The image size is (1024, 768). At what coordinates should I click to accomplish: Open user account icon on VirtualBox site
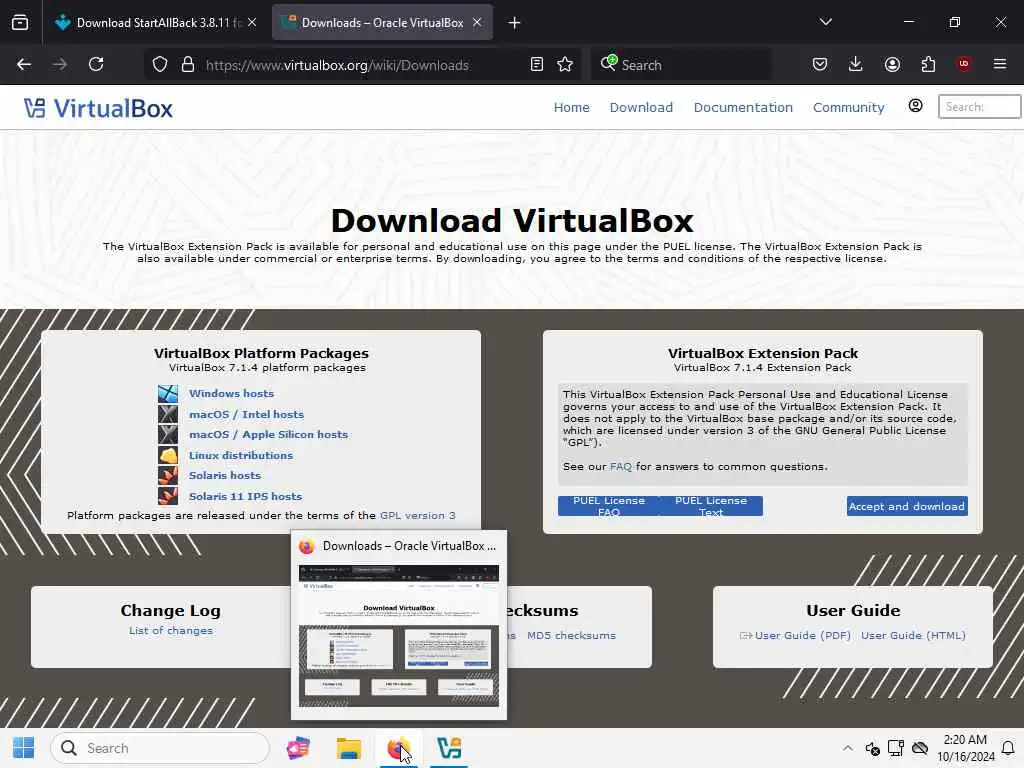(916, 106)
